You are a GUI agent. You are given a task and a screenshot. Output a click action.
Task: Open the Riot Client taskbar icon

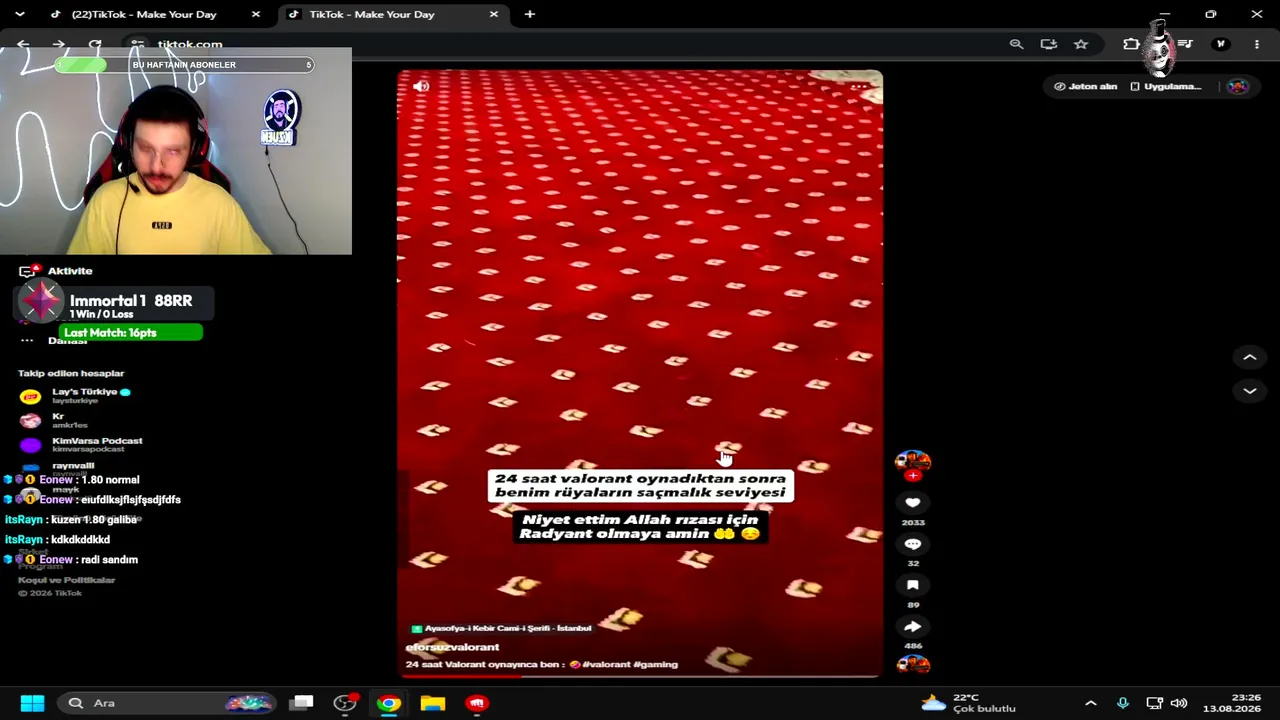tap(477, 703)
